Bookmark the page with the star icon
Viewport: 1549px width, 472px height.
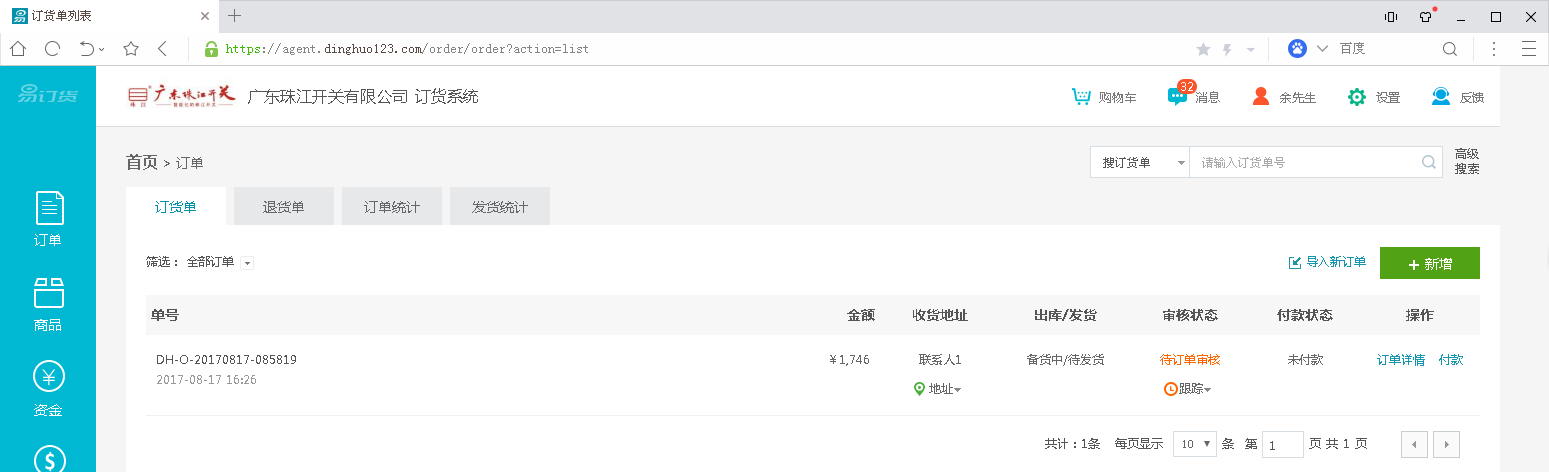[x=131, y=48]
